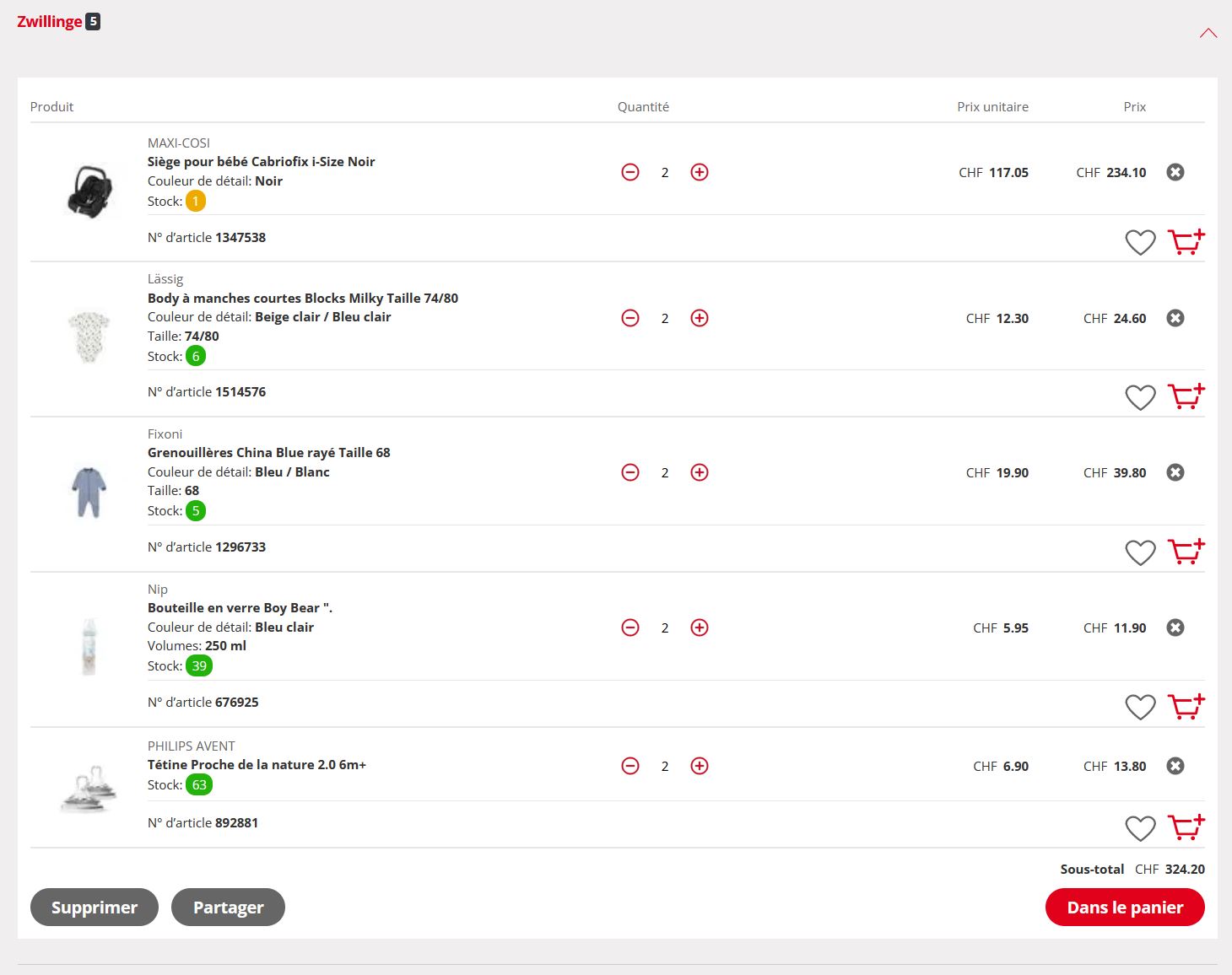The width and height of the screenshot is (1232, 975).
Task: Increase quantity of Philips Avent Tétine
Action: (x=700, y=766)
